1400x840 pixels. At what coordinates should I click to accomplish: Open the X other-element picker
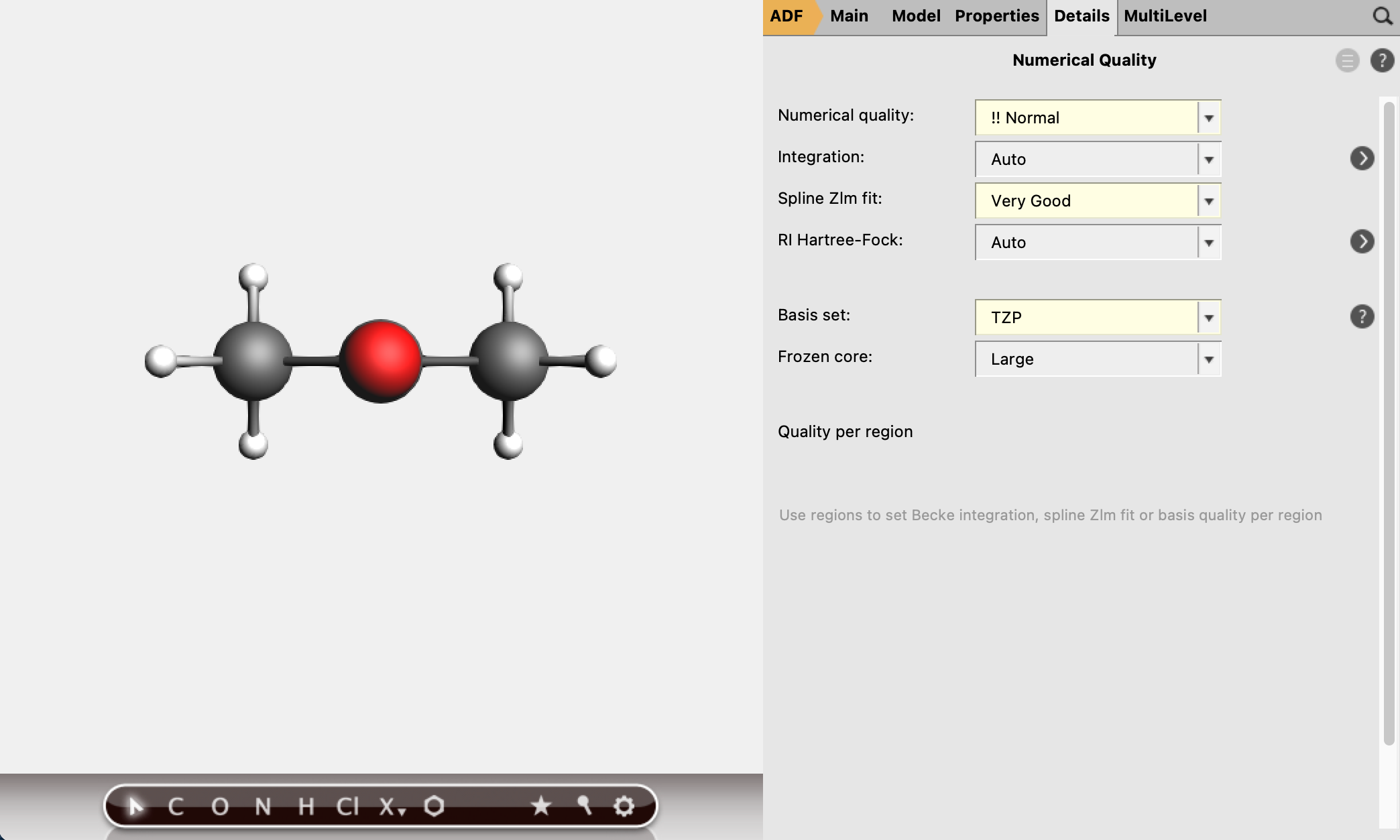[392, 806]
